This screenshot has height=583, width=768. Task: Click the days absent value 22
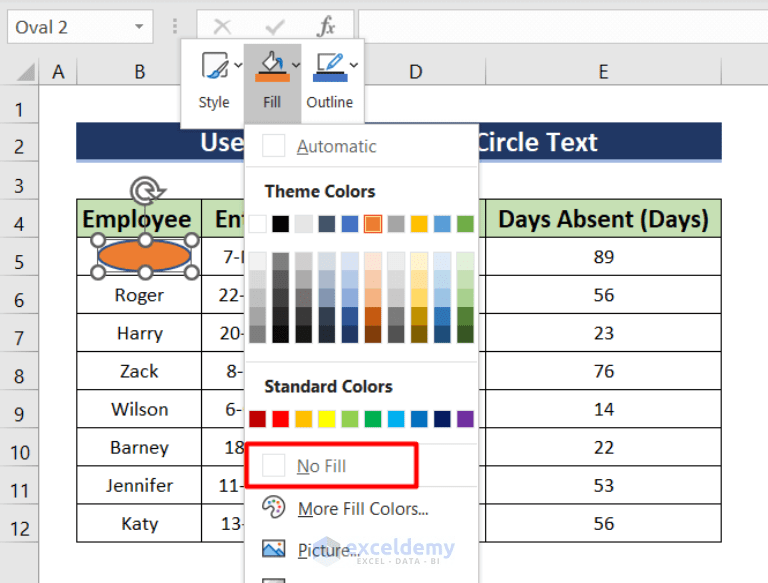click(x=603, y=447)
